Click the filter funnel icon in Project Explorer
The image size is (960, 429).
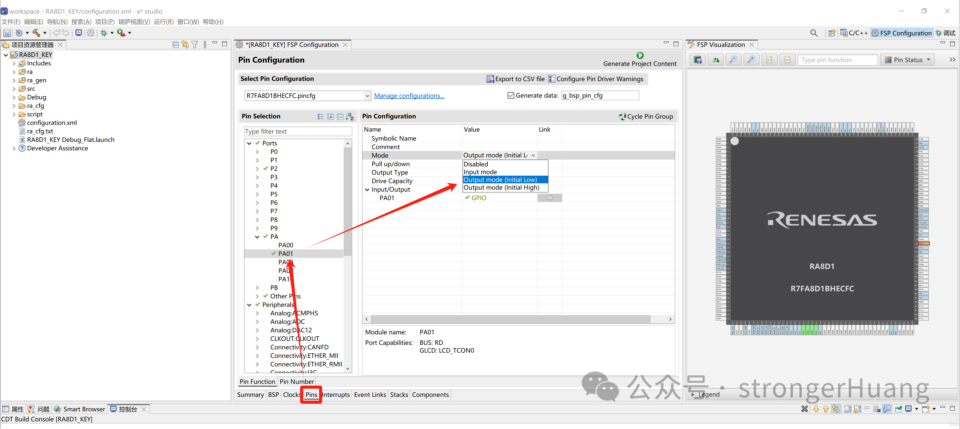tap(194, 45)
